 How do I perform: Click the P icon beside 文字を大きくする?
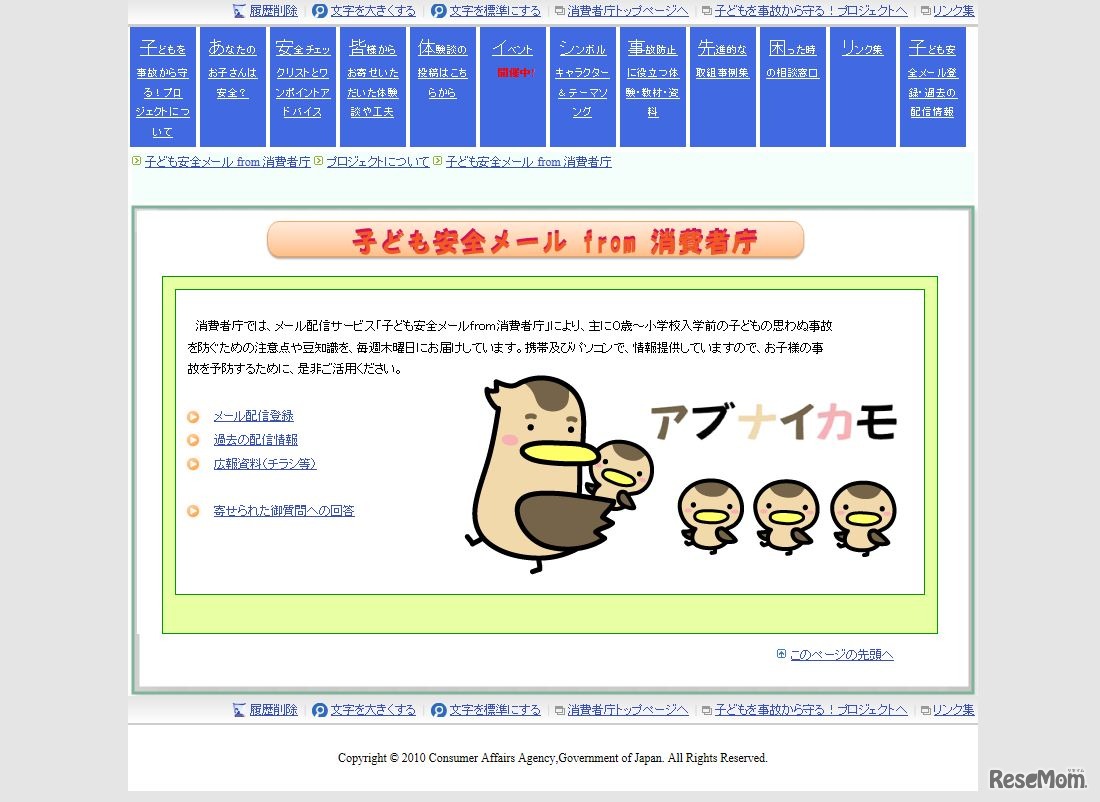[x=319, y=11]
